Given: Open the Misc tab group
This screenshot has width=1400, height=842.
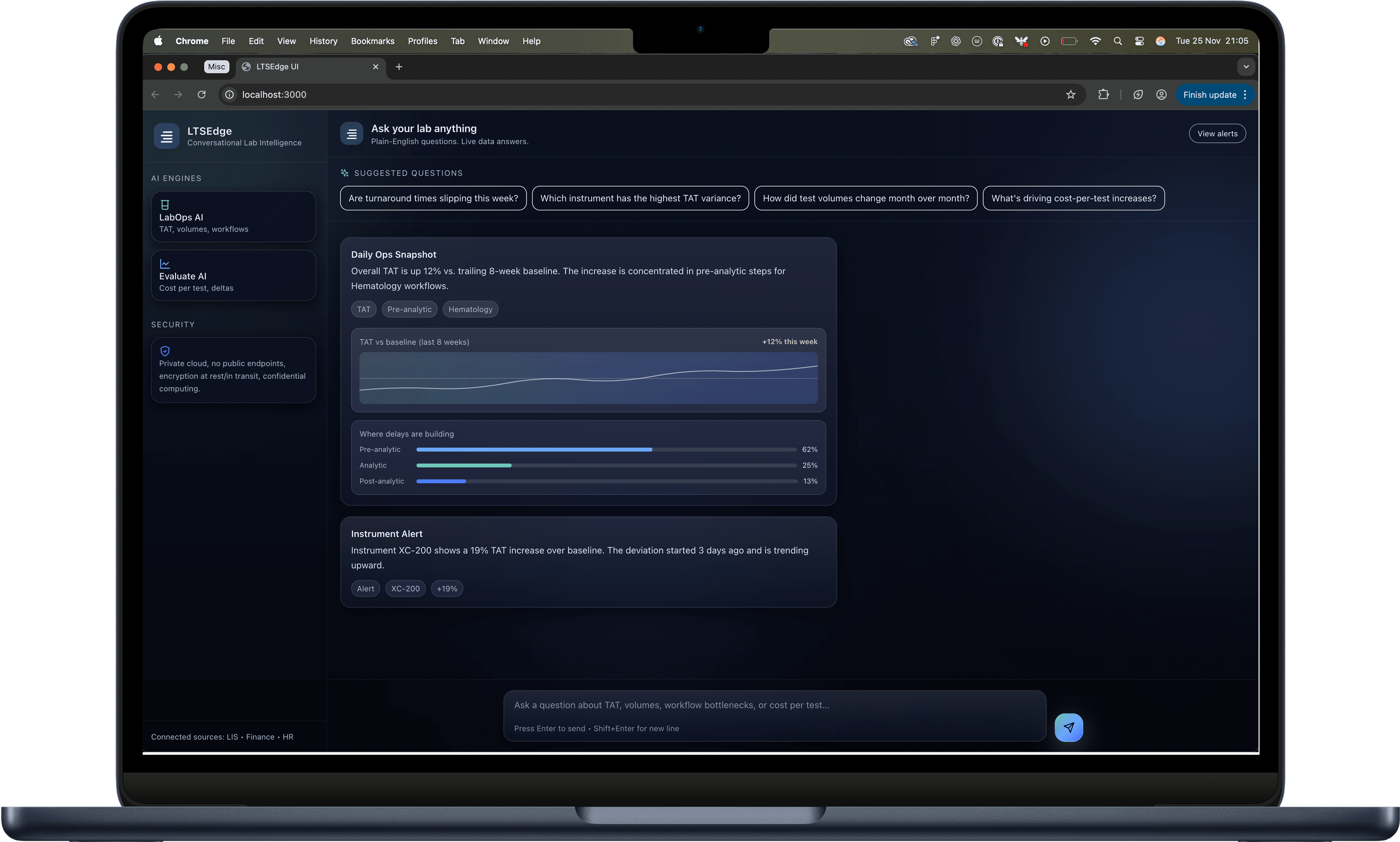Looking at the screenshot, I should click(216, 67).
